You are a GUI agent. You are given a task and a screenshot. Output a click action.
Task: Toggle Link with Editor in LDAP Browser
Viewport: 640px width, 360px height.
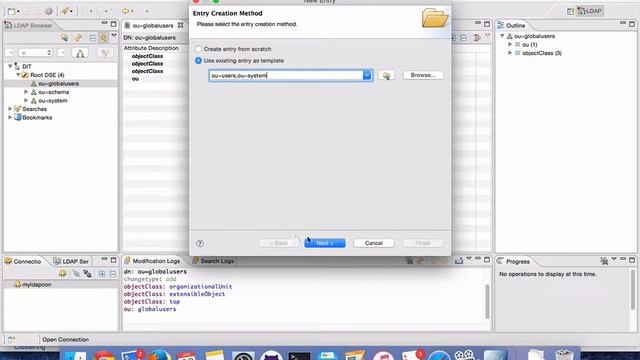[104, 38]
